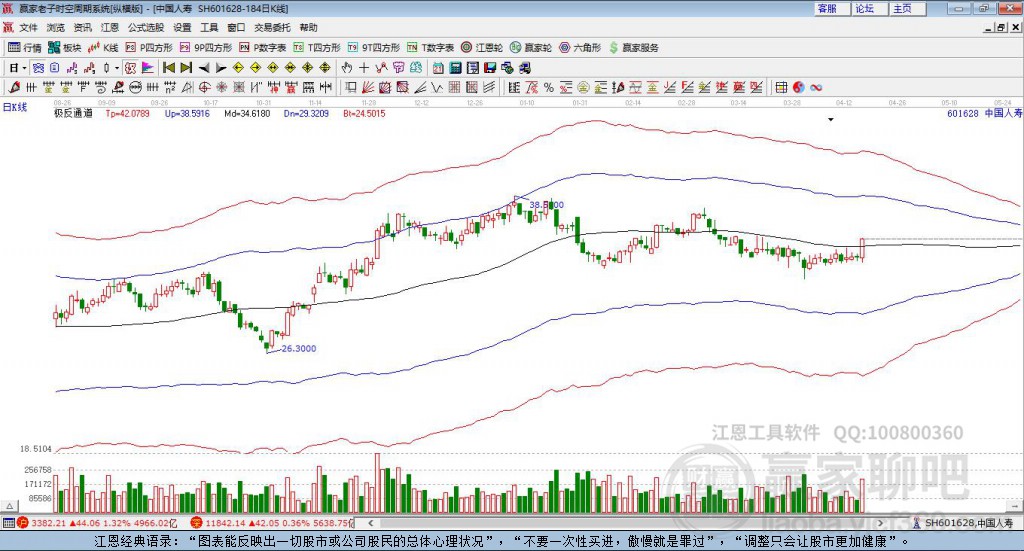1024x551 pixels.
Task: Click the 主页 homepage button
Action: (x=907, y=8)
